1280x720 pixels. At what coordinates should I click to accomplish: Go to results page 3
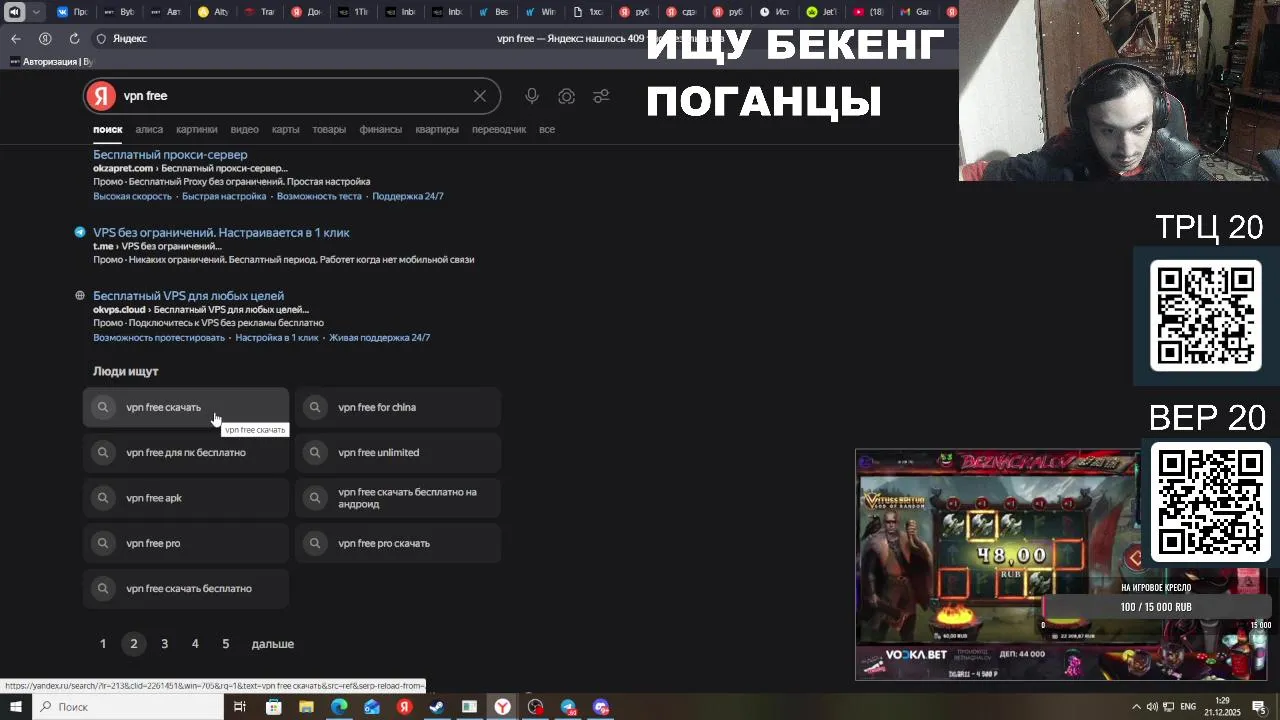(x=164, y=644)
